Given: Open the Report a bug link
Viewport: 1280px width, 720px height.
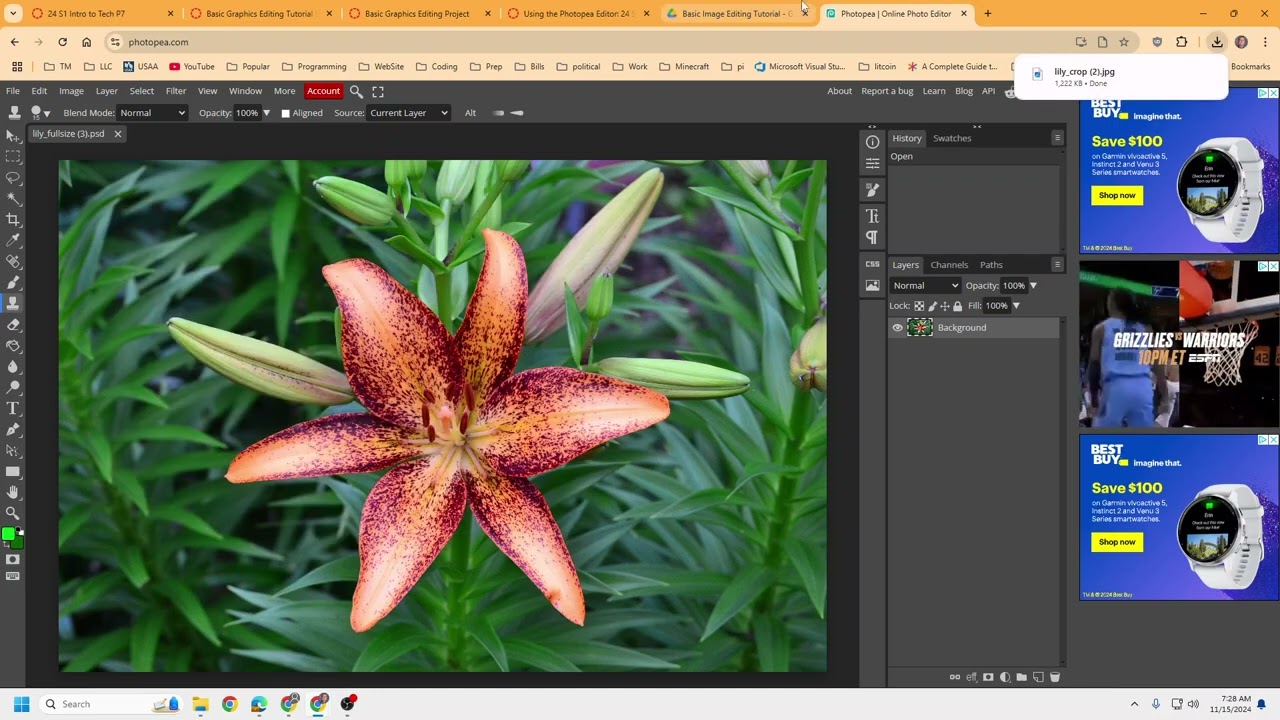Looking at the screenshot, I should (x=886, y=91).
